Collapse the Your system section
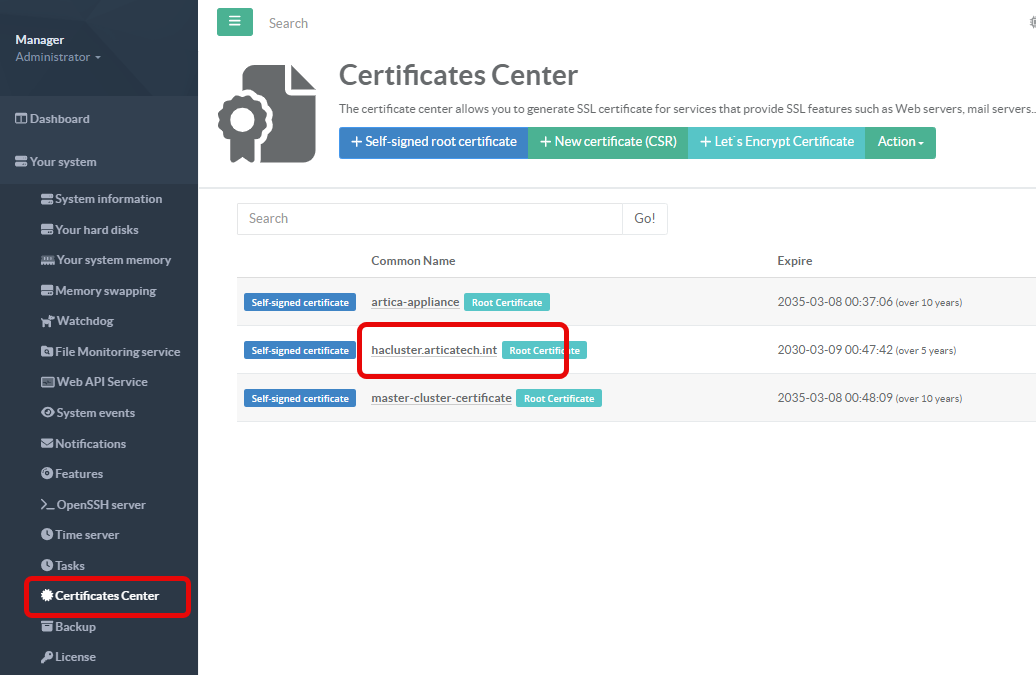 pos(63,162)
